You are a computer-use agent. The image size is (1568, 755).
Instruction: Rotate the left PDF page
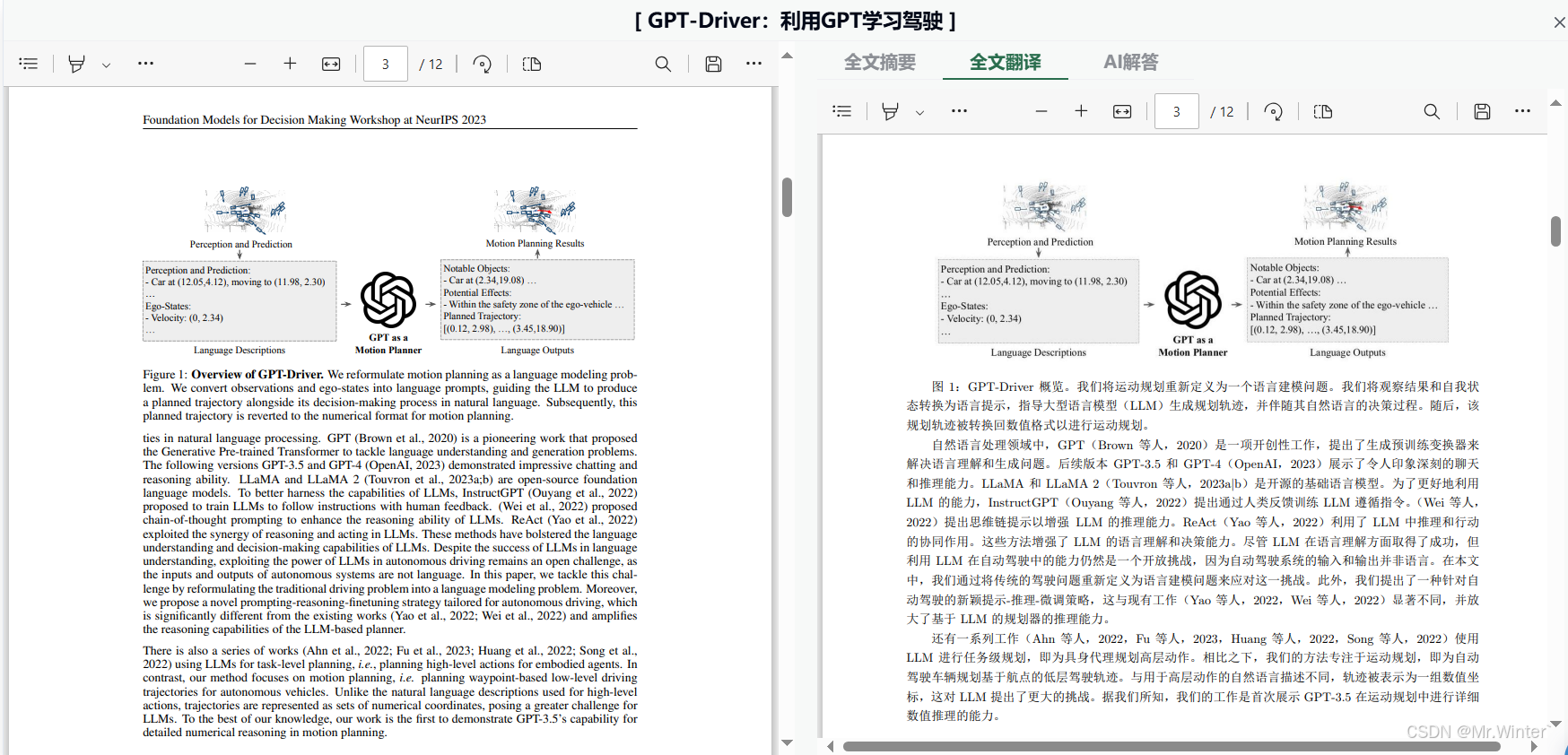point(483,64)
